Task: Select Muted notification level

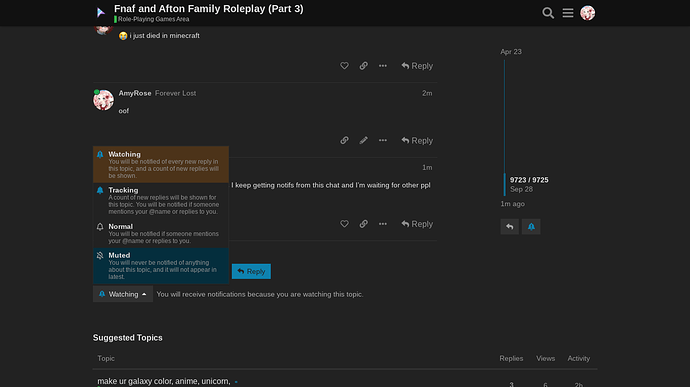Action: pos(161,265)
